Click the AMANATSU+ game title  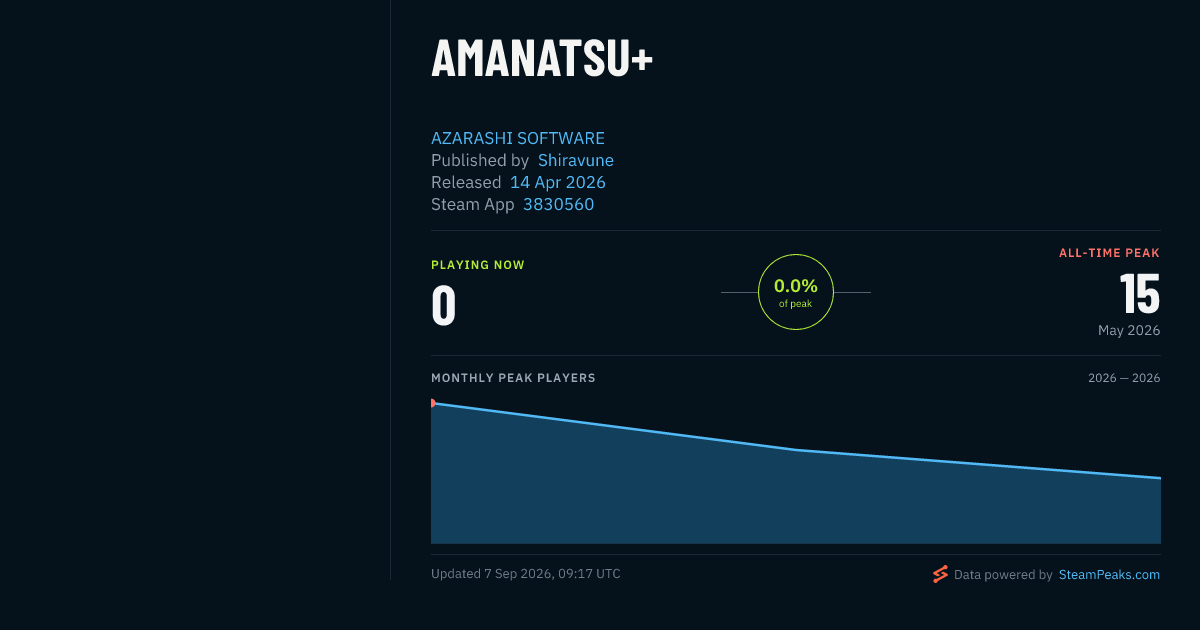(542, 58)
